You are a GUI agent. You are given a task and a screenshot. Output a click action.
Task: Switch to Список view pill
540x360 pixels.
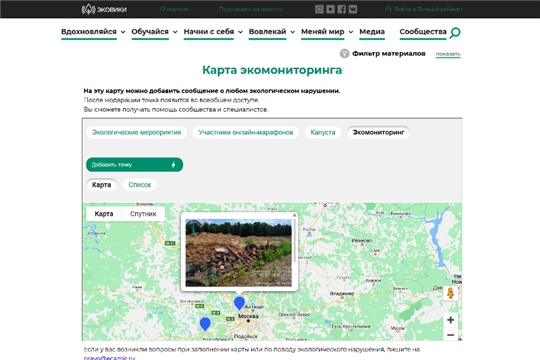(139, 185)
